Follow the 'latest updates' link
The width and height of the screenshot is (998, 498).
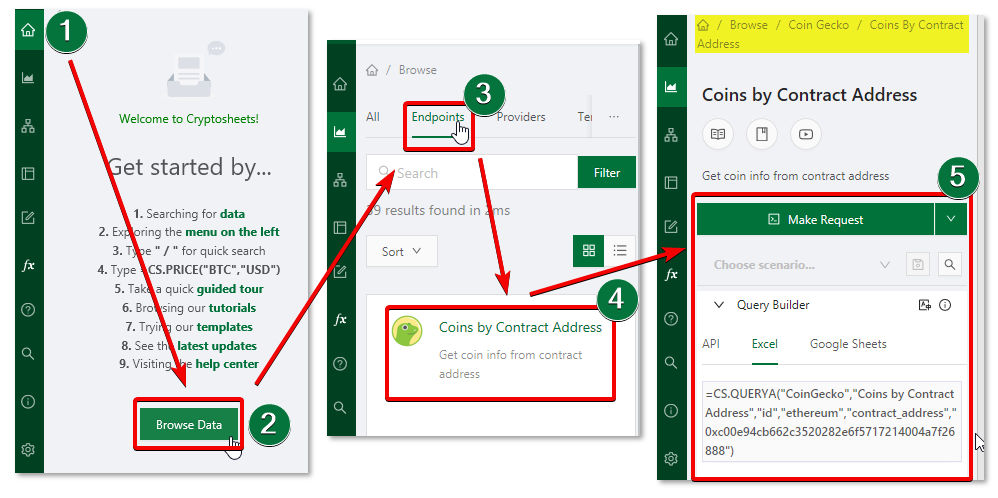coord(217,346)
